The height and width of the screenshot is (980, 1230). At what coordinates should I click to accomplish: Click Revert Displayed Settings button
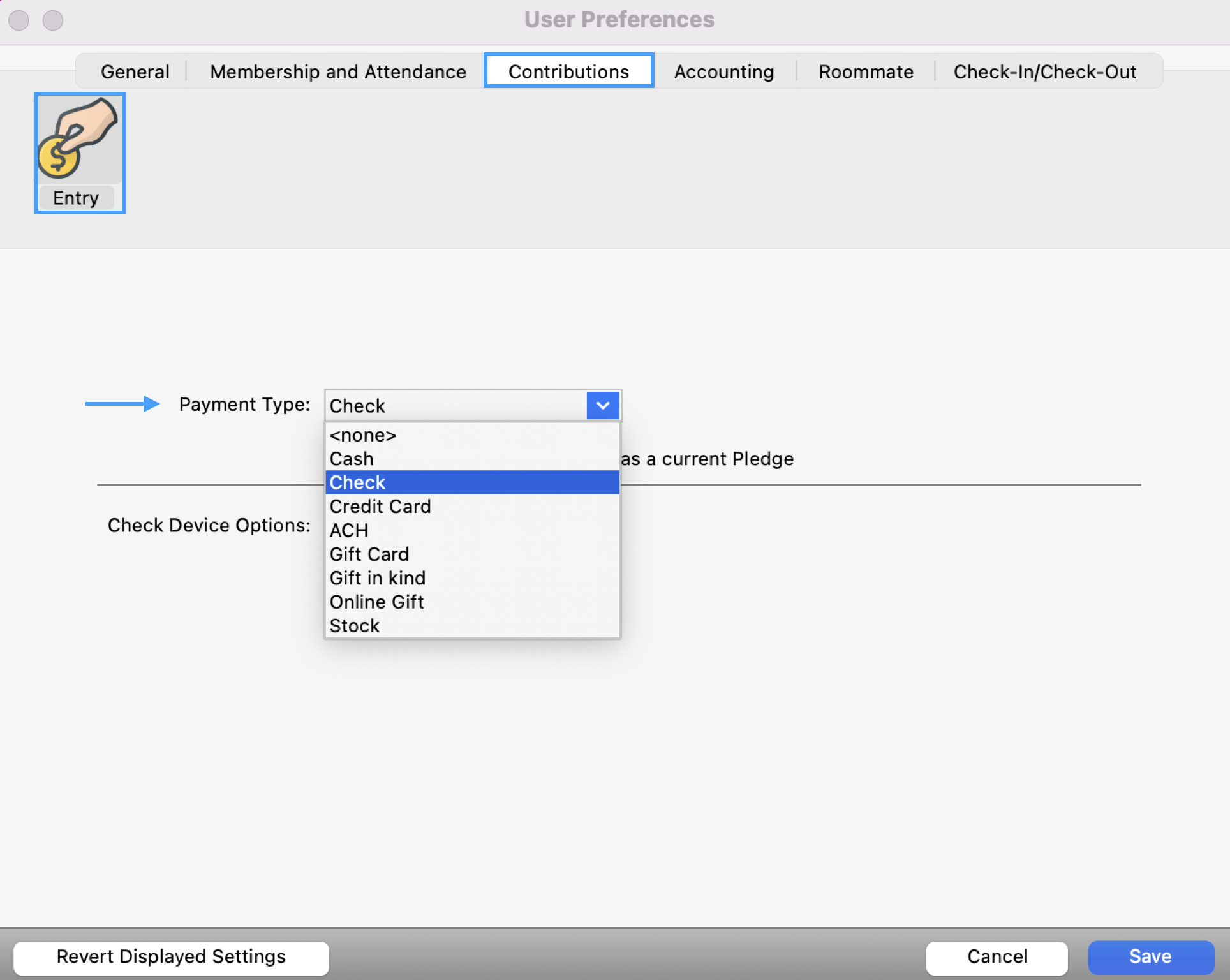[171, 956]
